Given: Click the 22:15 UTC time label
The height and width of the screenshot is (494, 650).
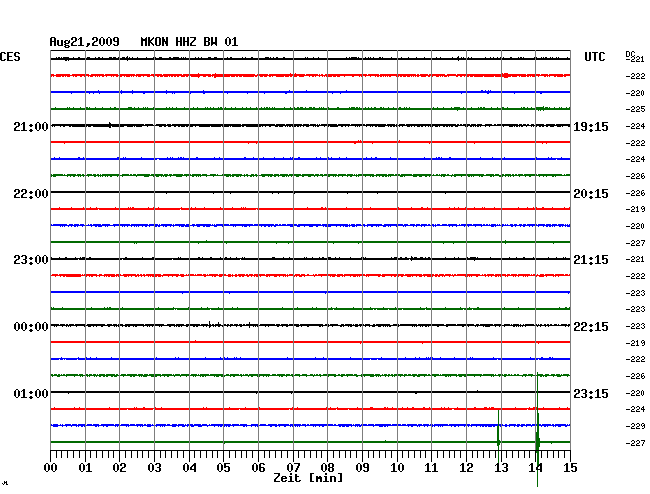Looking at the screenshot, I should point(591,327).
